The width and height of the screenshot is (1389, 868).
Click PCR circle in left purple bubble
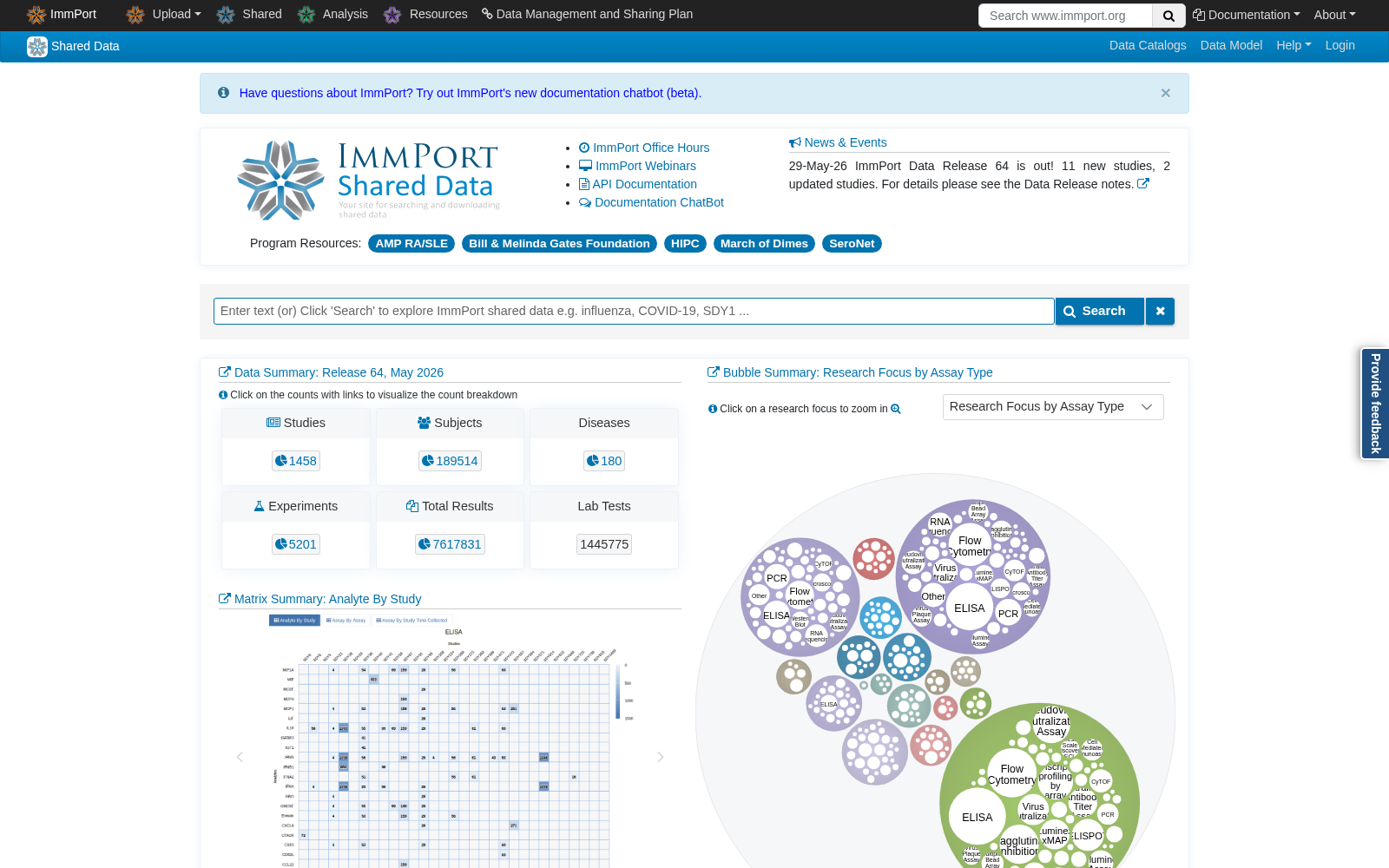(x=777, y=578)
